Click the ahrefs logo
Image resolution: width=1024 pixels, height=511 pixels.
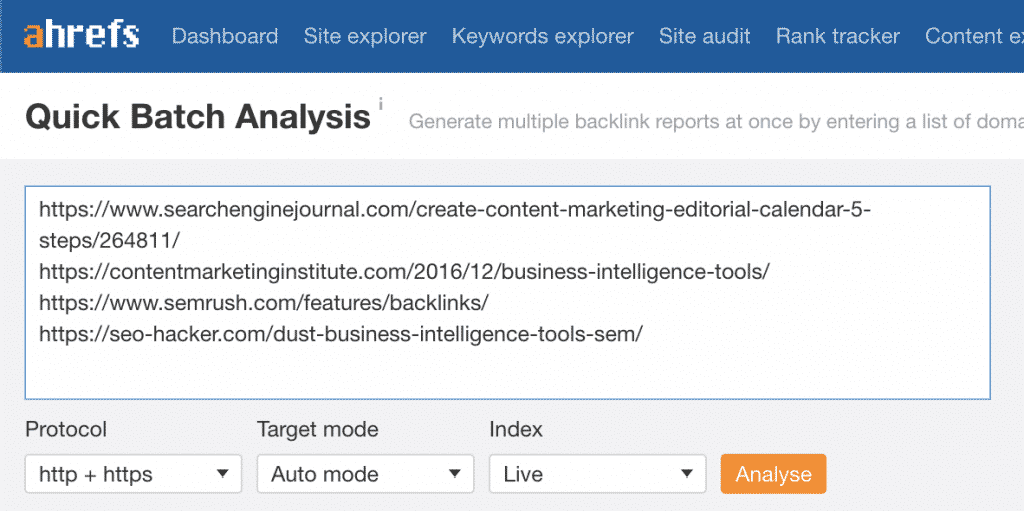[82, 36]
